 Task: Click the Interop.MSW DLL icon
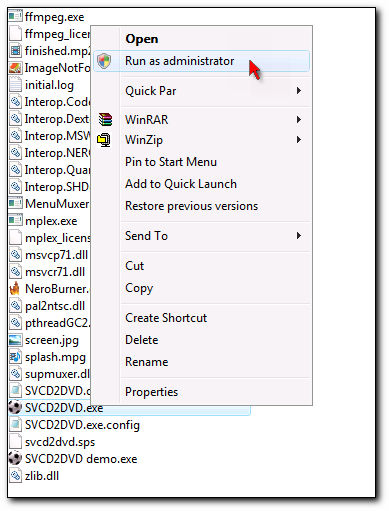coord(15,135)
